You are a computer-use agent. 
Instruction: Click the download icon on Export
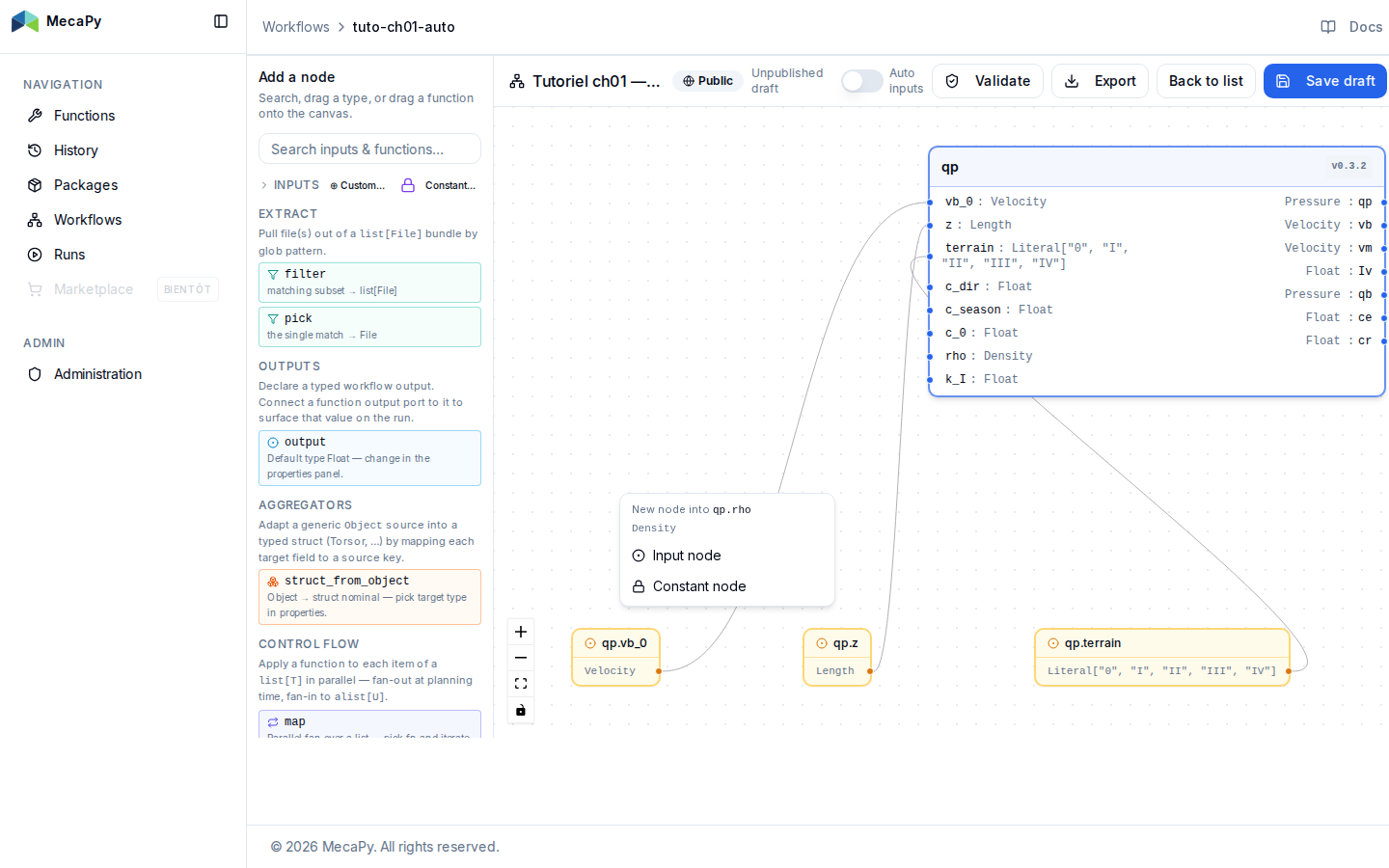[1072, 81]
